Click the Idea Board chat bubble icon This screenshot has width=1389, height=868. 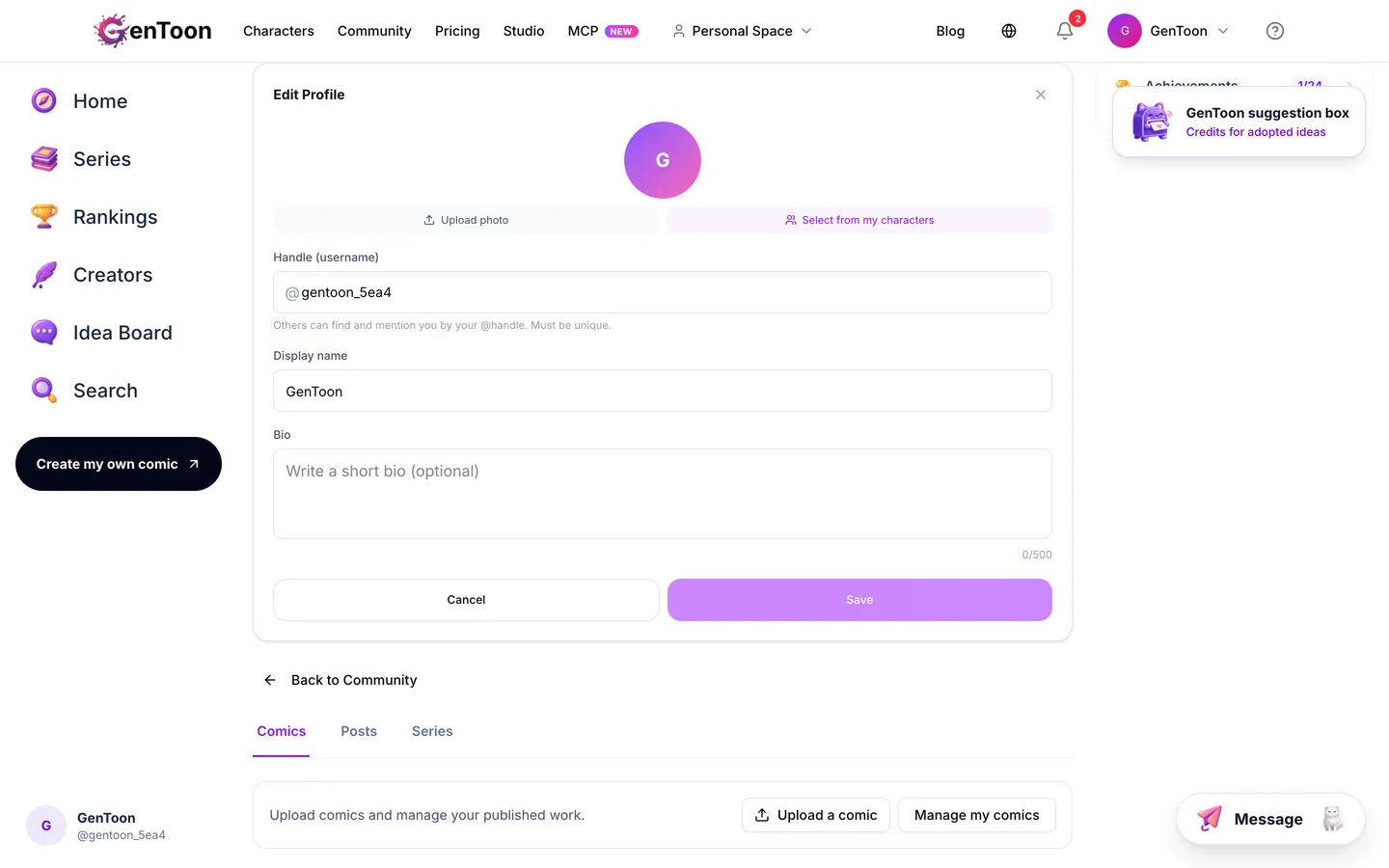point(44,332)
